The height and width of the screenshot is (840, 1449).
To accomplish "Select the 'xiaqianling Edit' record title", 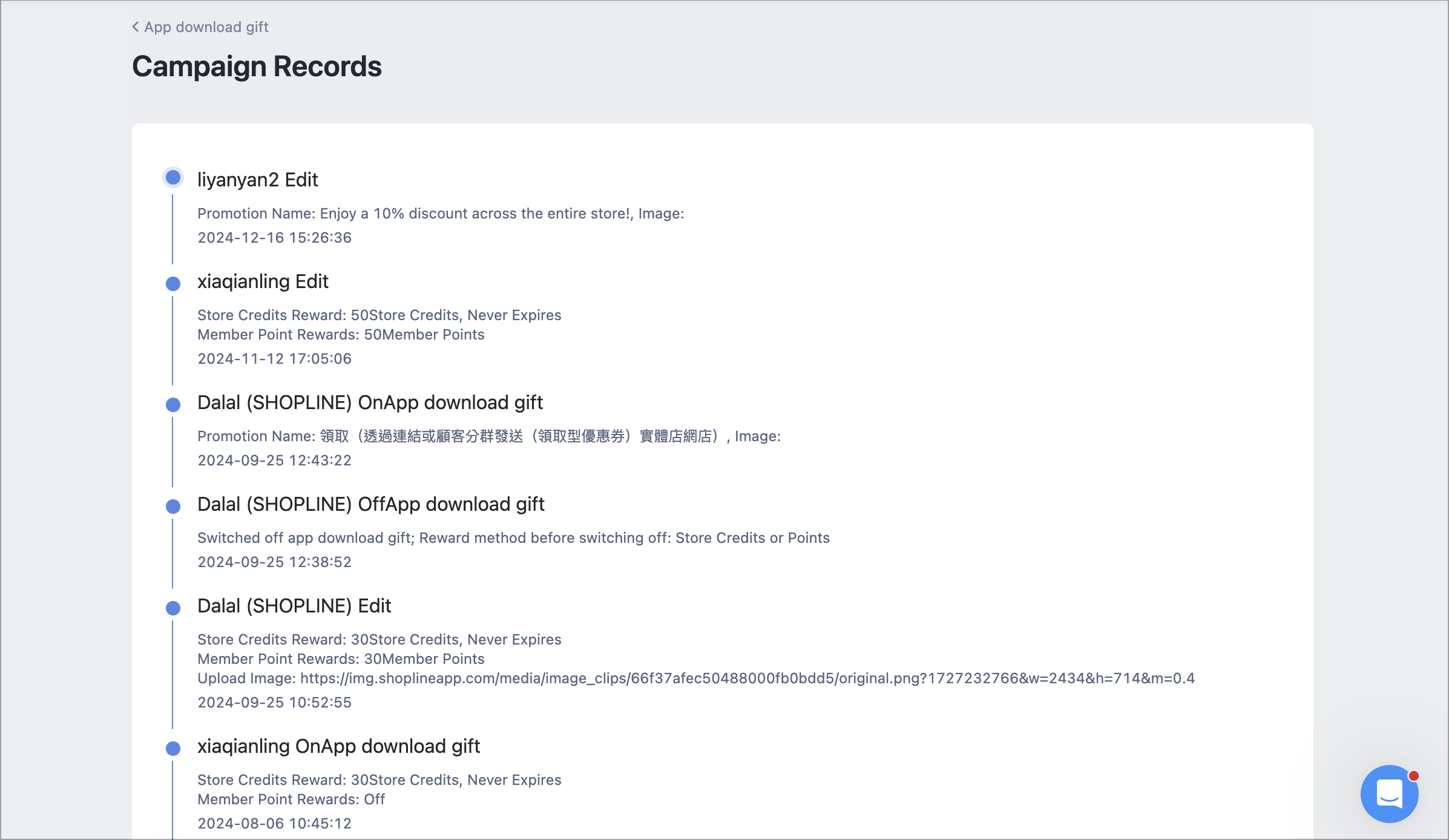I will click(263, 281).
